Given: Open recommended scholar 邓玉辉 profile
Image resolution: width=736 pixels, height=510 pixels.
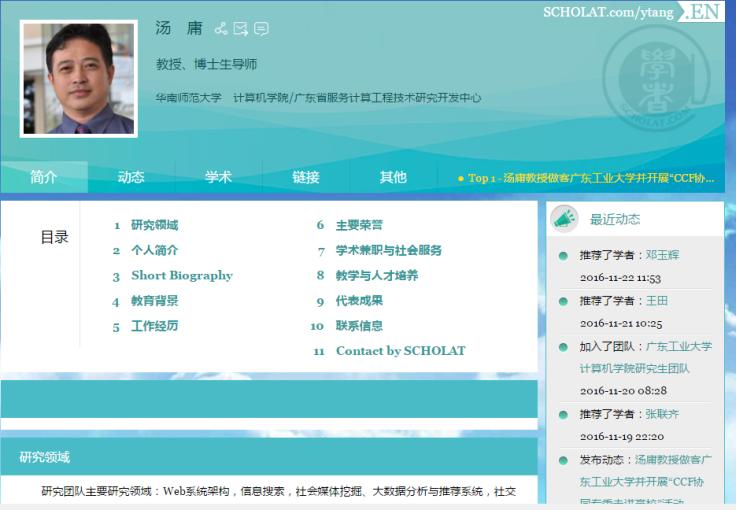Looking at the screenshot, I should (x=662, y=255).
